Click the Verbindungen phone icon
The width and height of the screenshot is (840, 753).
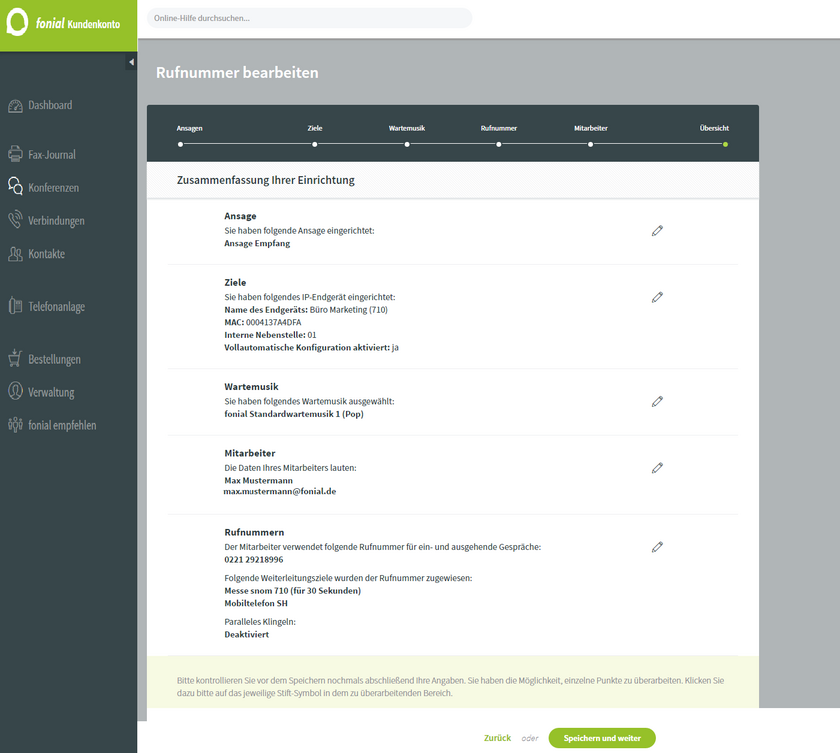[x=15, y=220]
